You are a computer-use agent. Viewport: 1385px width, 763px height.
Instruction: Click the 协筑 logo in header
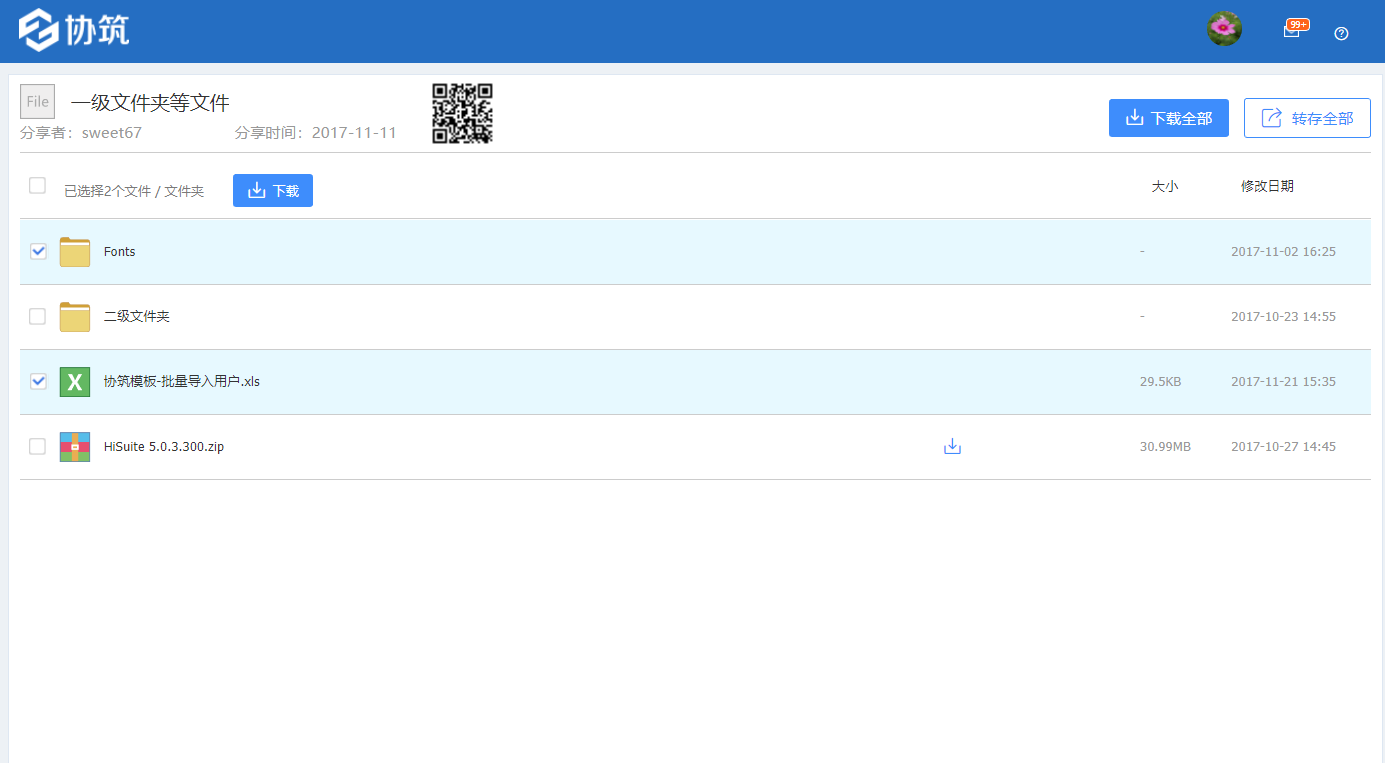pos(75,30)
